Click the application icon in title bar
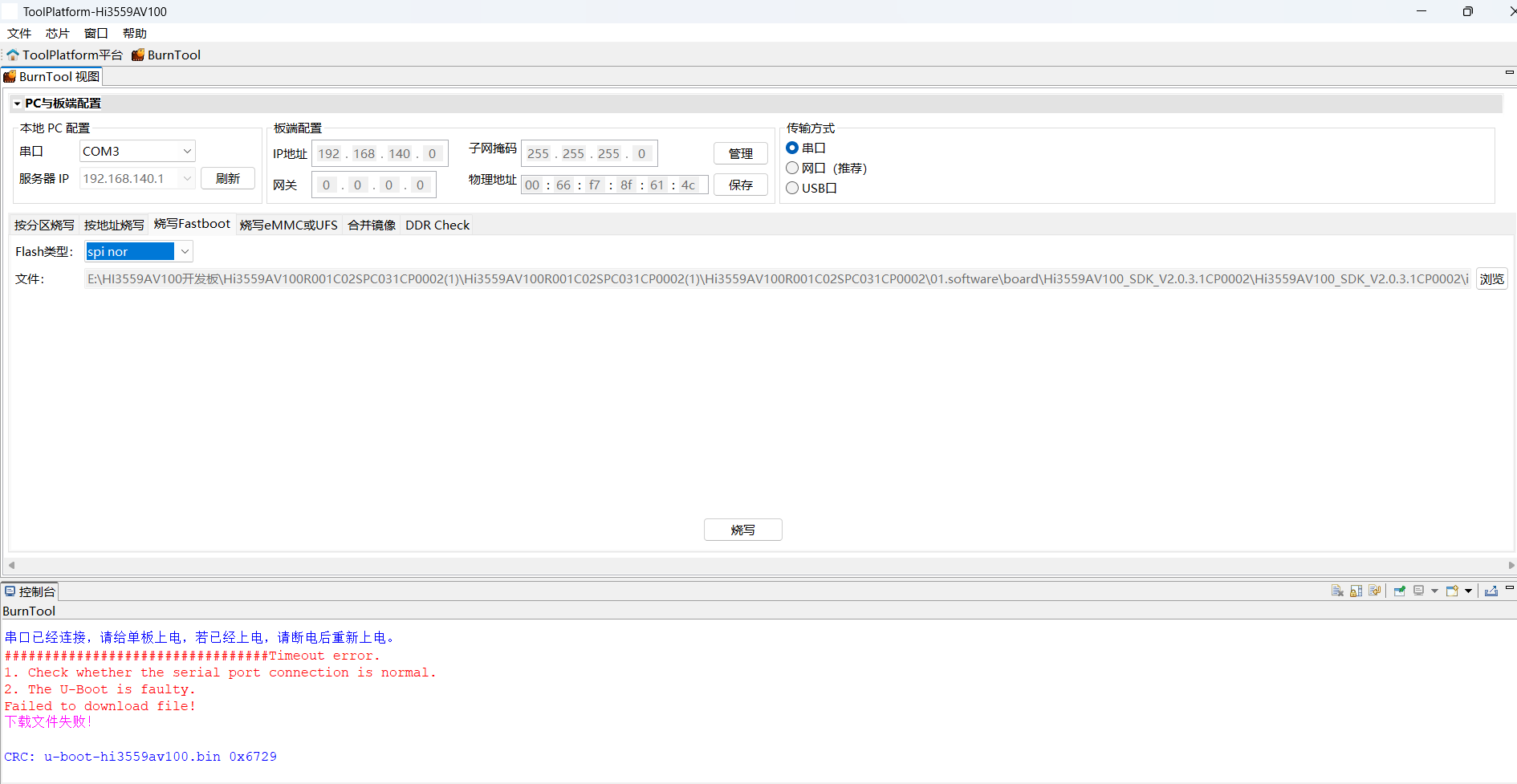 [10, 11]
